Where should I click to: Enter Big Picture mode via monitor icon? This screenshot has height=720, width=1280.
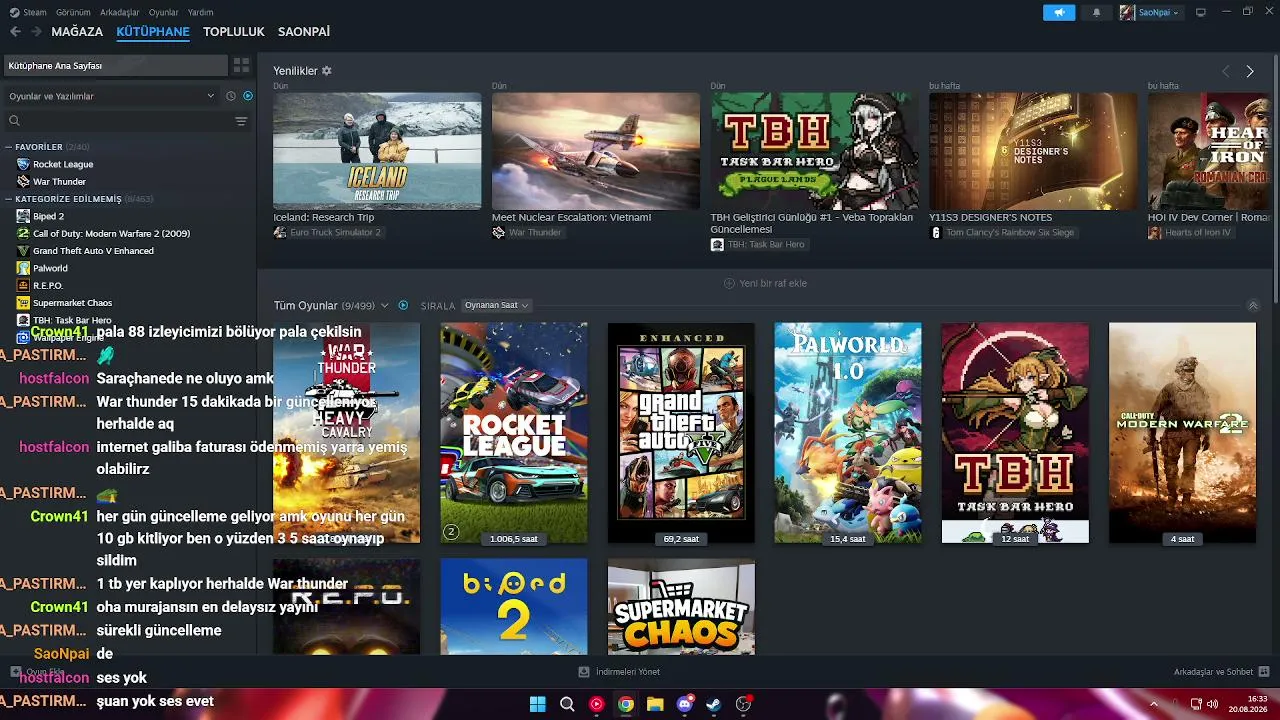click(x=1201, y=12)
